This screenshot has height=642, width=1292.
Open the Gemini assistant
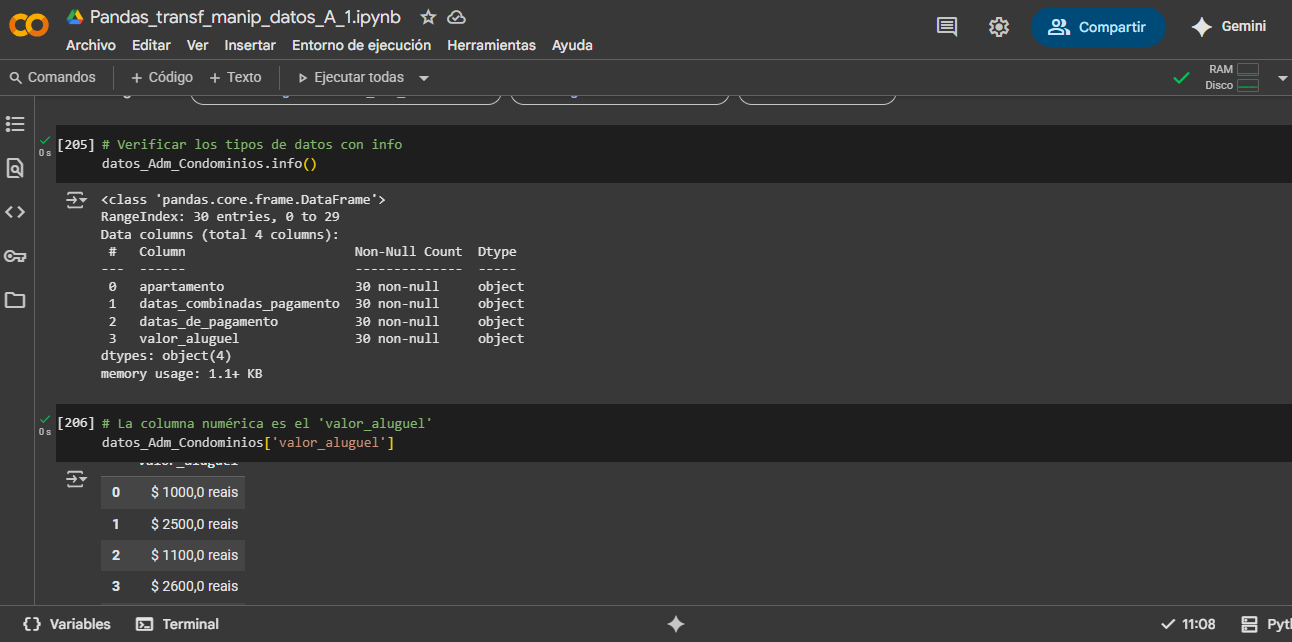coord(1229,27)
